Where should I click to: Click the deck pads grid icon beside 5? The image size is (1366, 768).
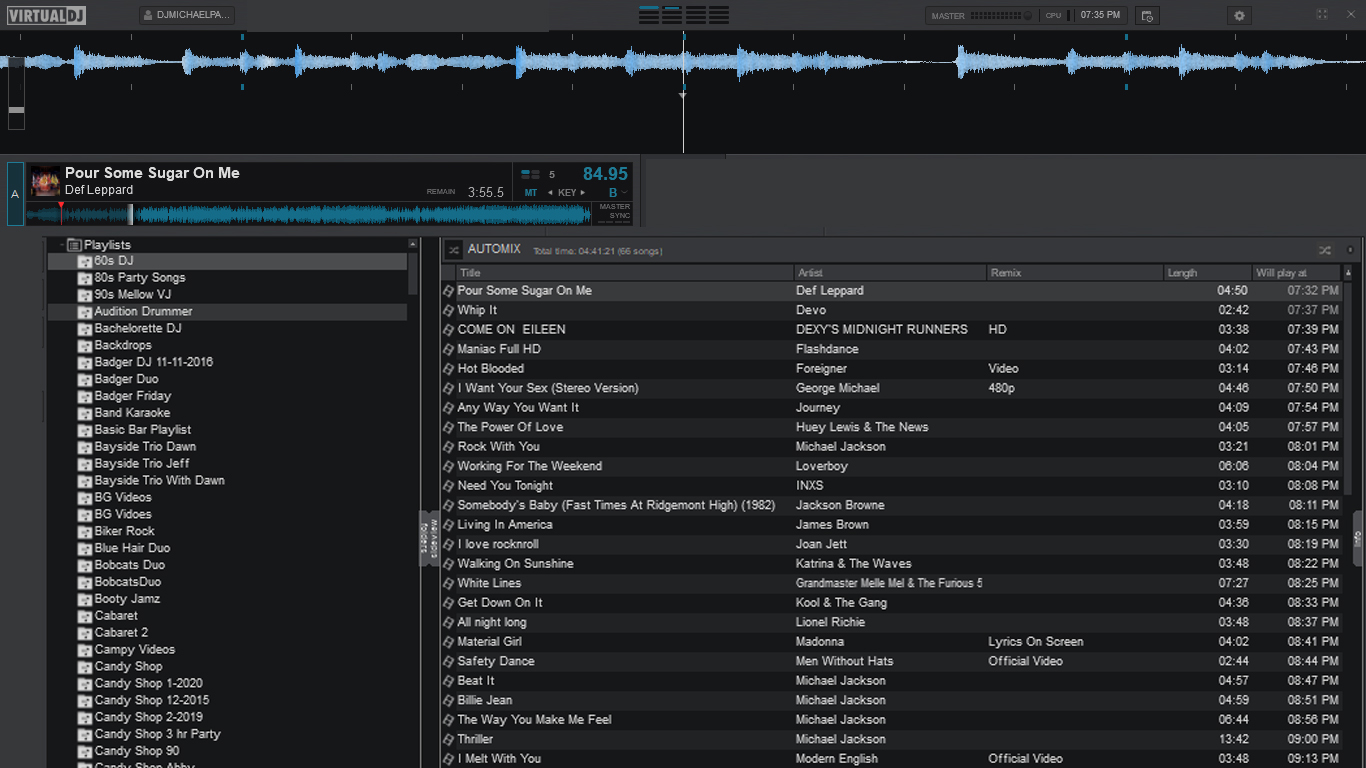click(x=530, y=175)
